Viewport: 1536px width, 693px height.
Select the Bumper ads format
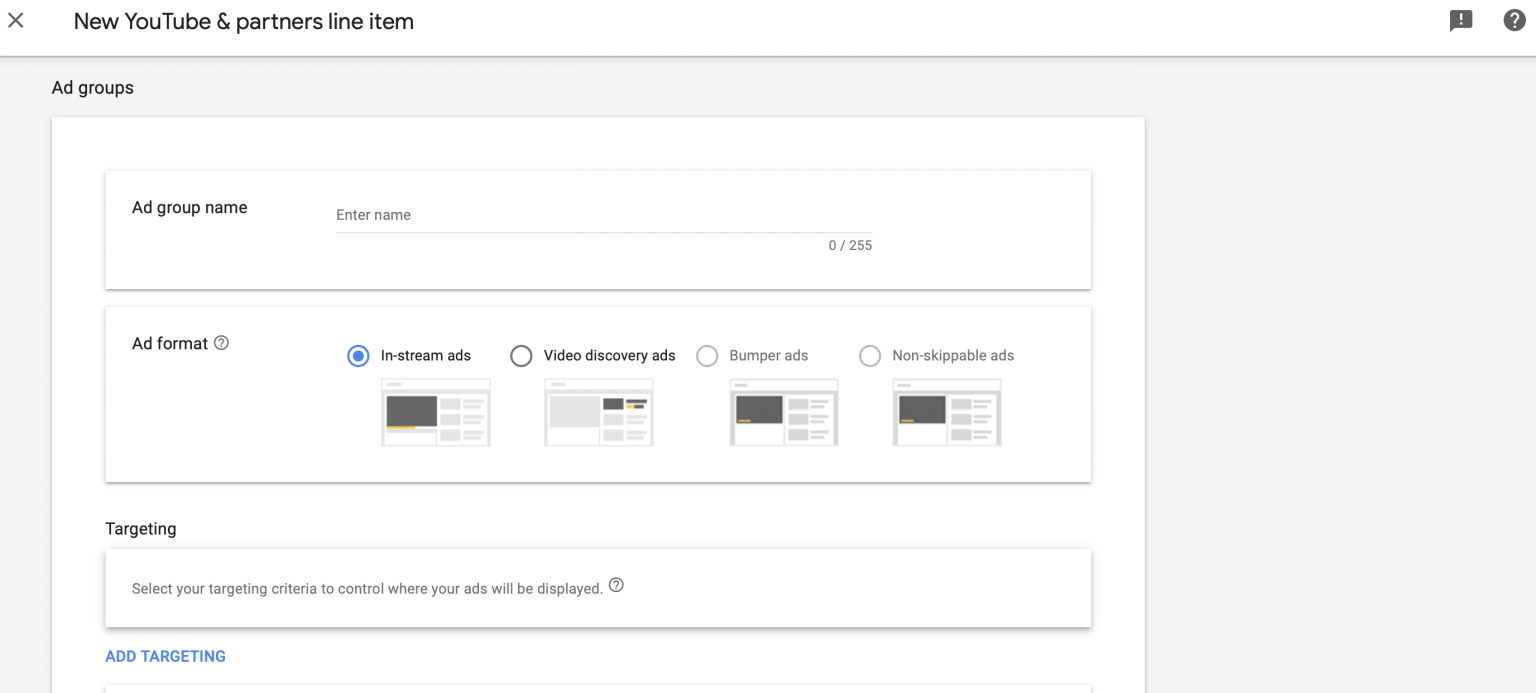(x=707, y=355)
